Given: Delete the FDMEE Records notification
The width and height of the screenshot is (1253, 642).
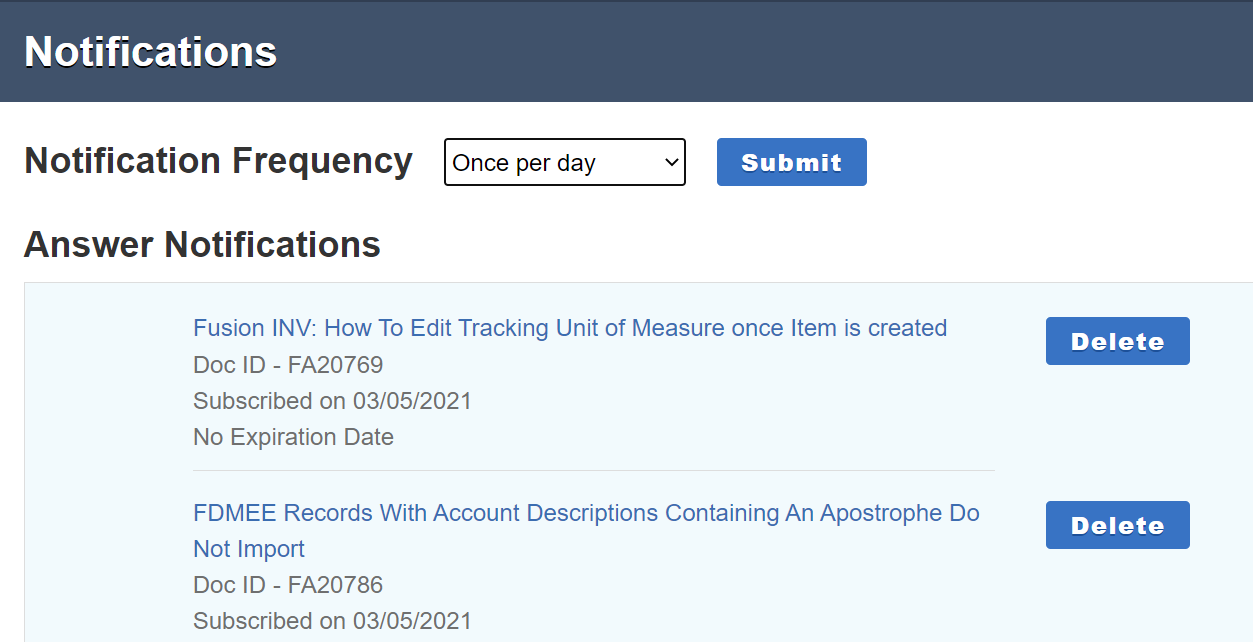Looking at the screenshot, I should [1117, 525].
